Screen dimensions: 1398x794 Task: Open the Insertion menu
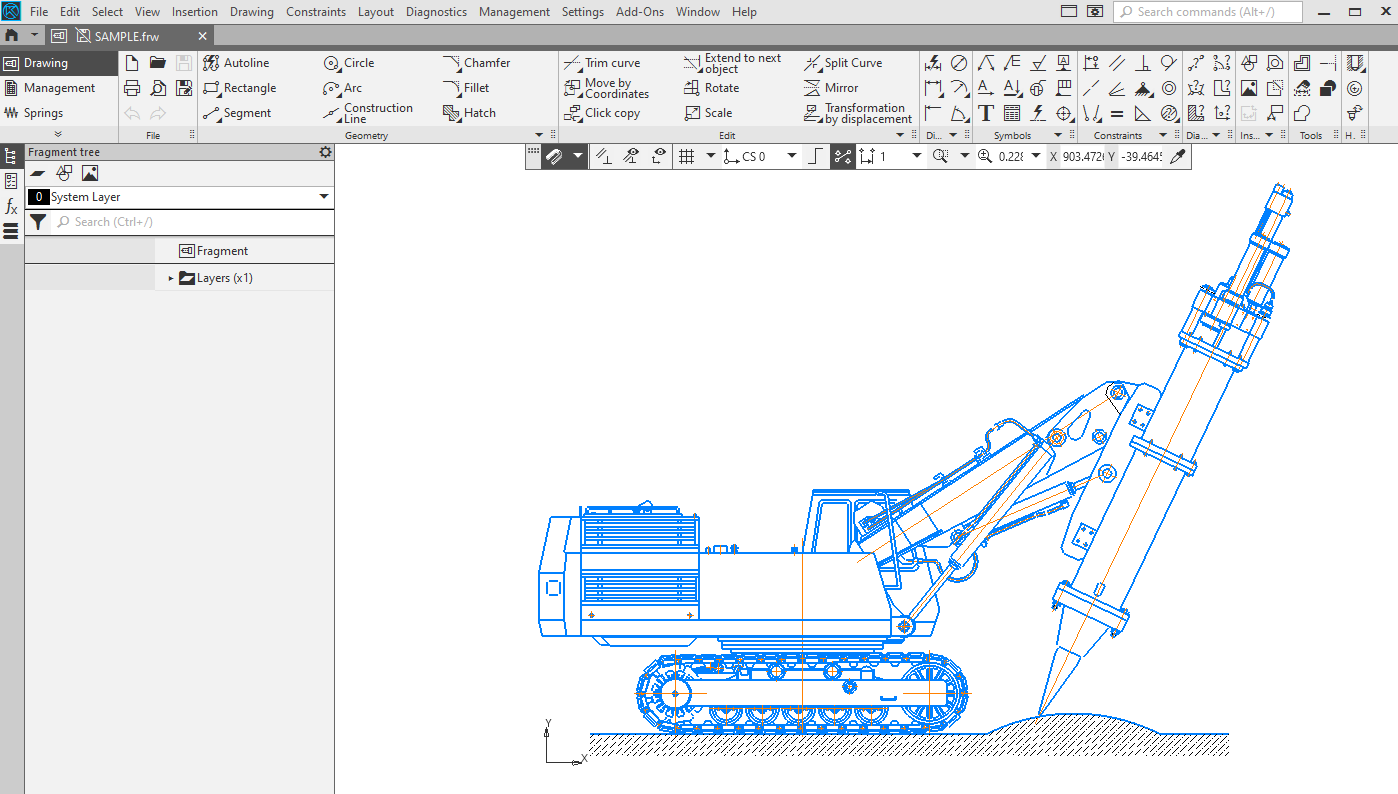point(195,12)
